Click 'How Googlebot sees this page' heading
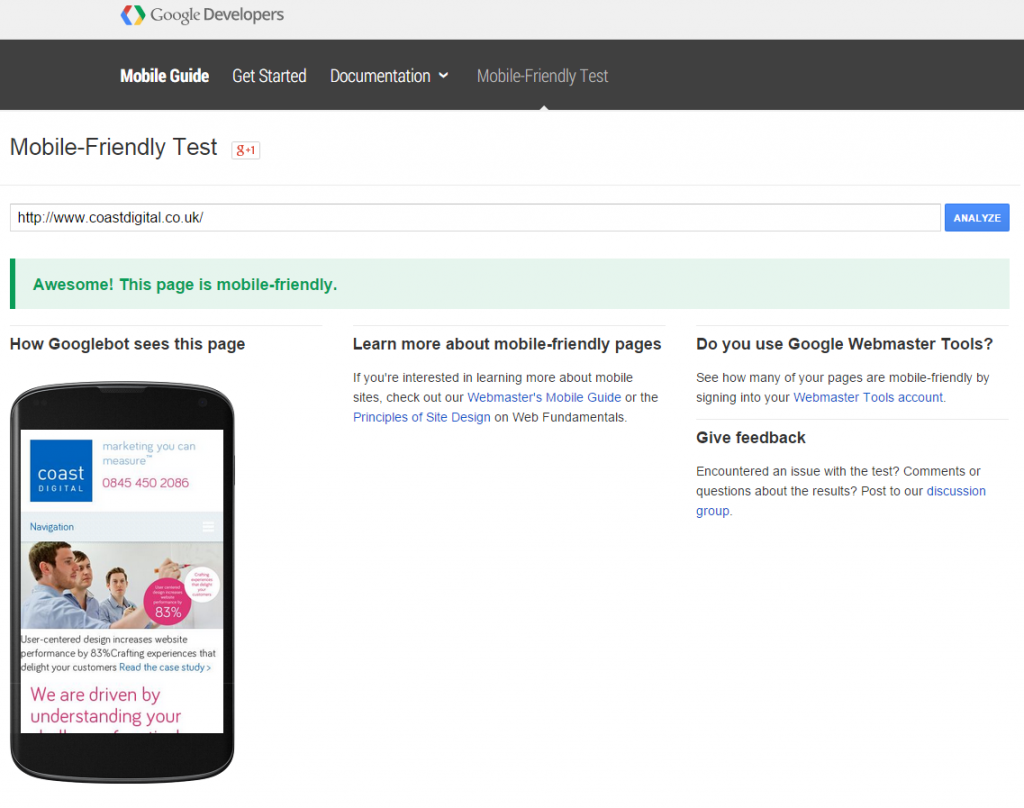1024x808 pixels. tap(127, 344)
